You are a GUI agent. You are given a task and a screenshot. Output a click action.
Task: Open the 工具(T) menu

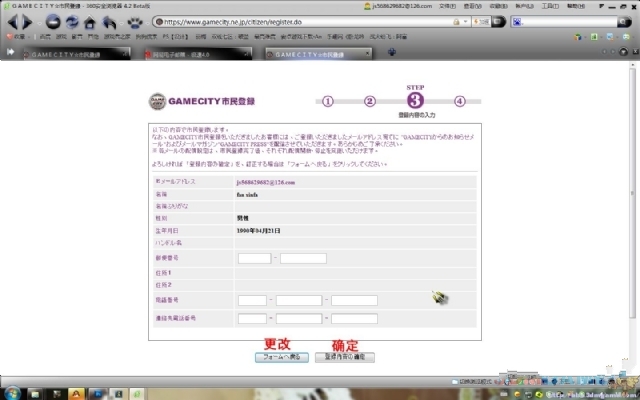550,6
